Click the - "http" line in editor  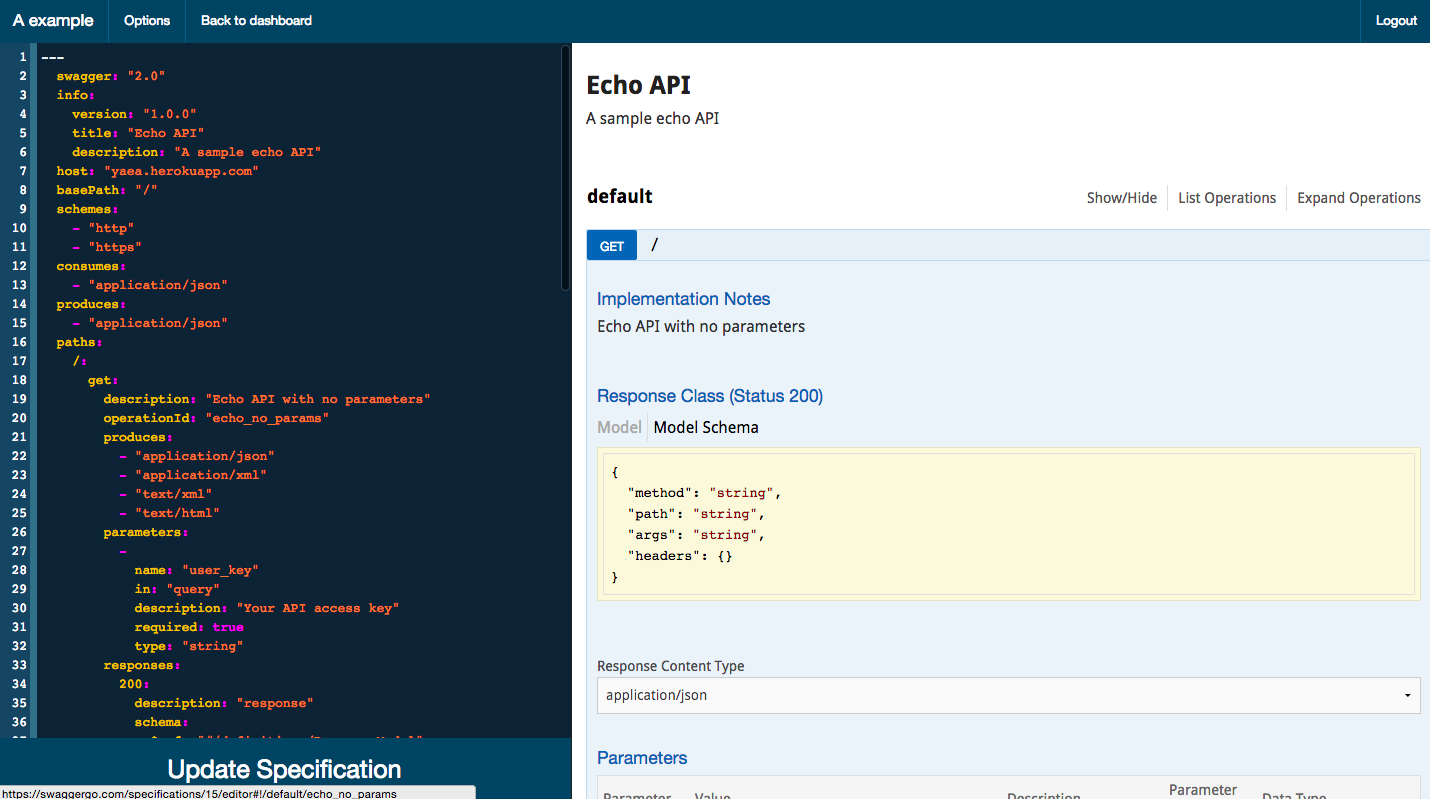click(103, 228)
